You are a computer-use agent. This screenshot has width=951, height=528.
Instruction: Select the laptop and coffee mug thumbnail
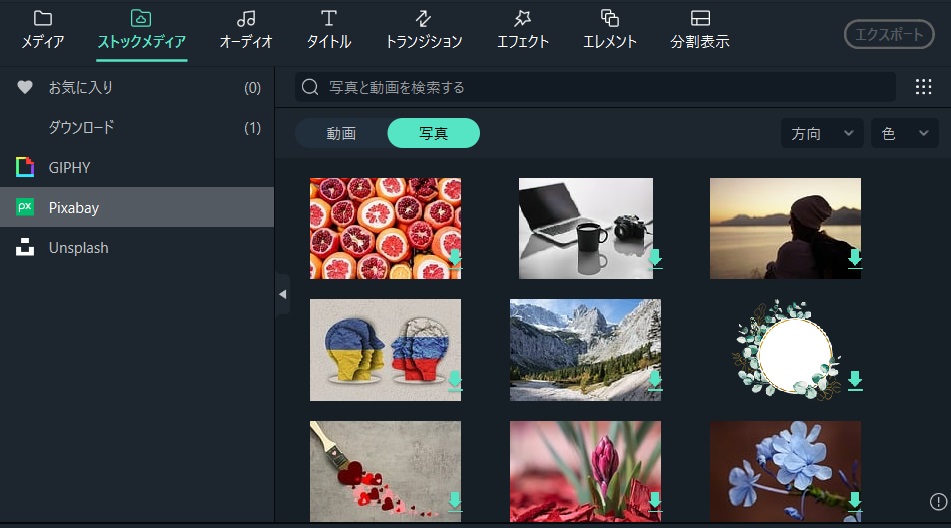pyautogui.click(x=586, y=229)
